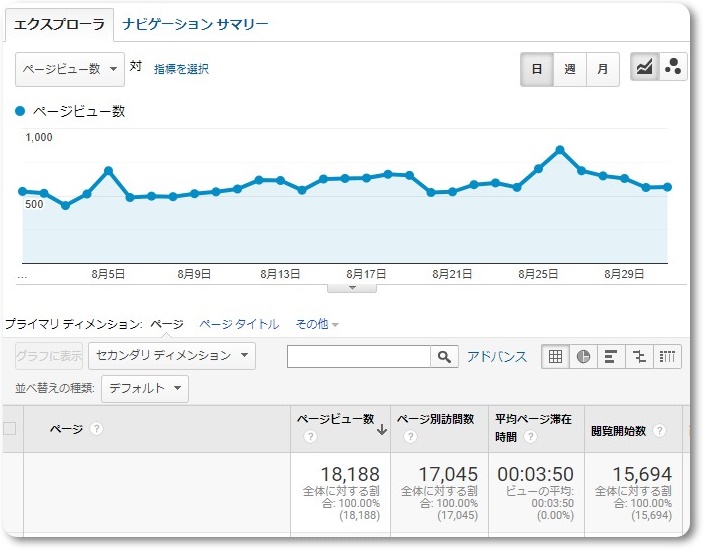The image size is (704, 551).
Task: Set graph interval to 週 (week)
Action: click(569, 69)
